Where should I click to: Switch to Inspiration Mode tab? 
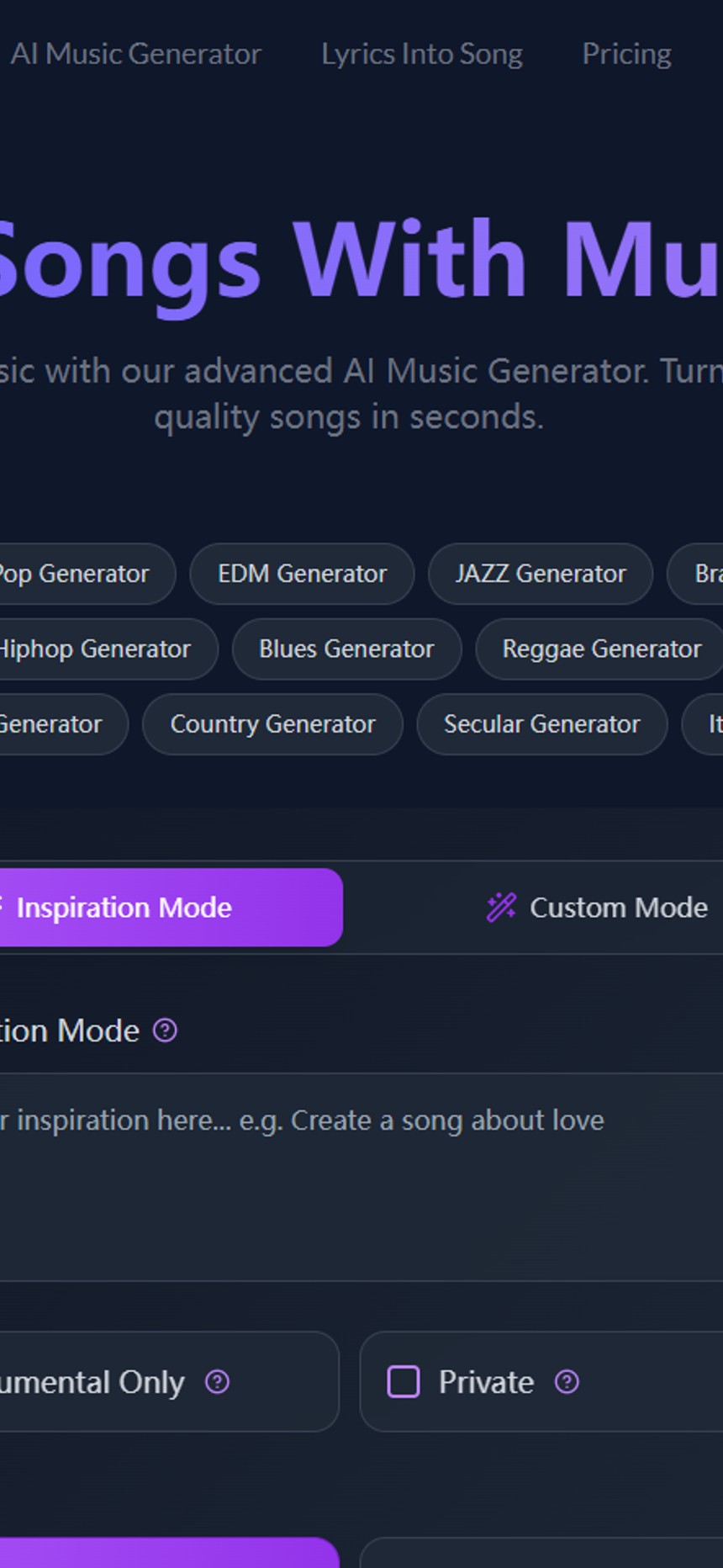pyautogui.click(x=168, y=908)
